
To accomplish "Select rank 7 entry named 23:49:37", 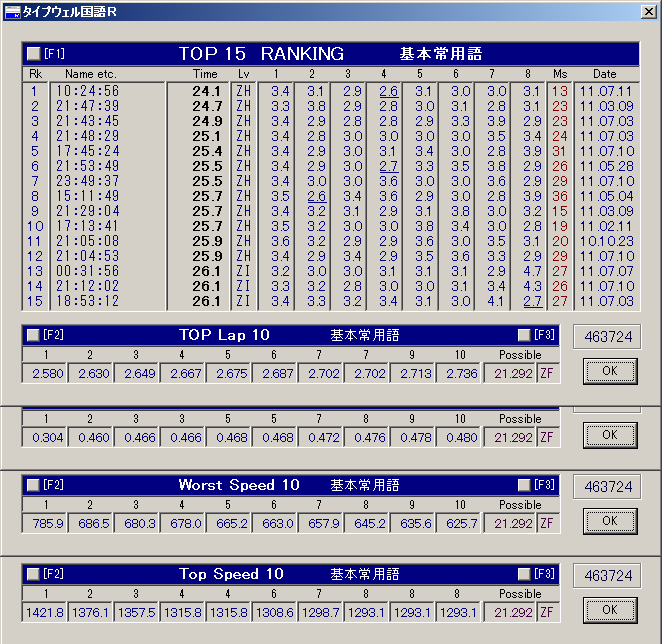I will click(88, 181).
